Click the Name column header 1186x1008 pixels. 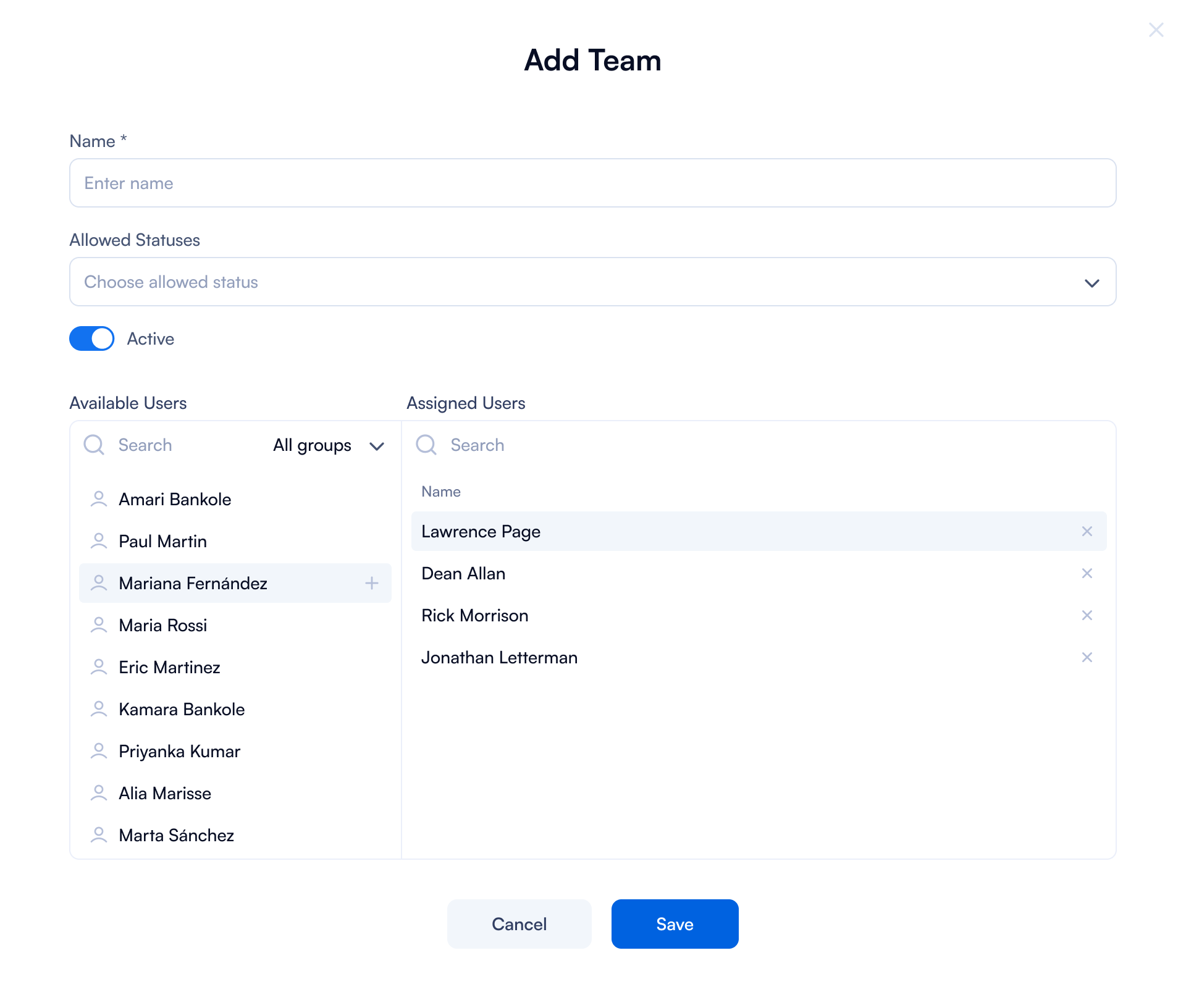[441, 492]
